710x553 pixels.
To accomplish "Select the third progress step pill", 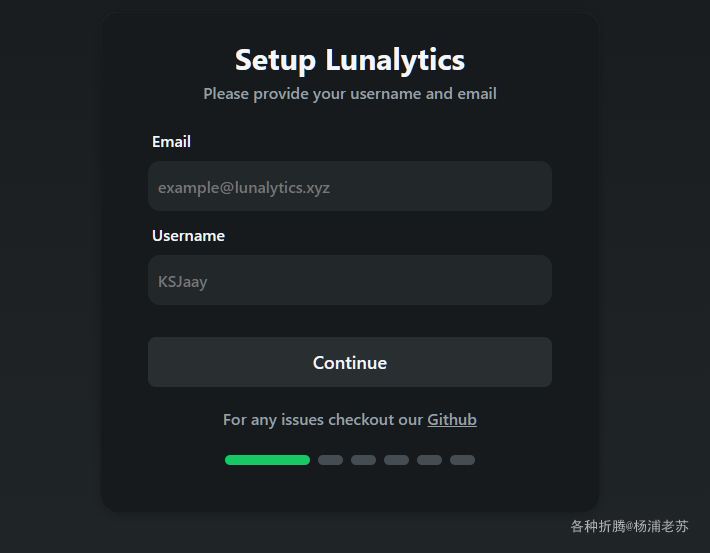I will click(364, 460).
